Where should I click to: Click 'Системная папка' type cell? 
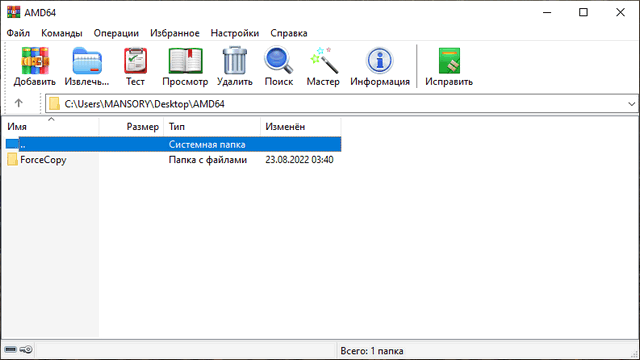click(207, 144)
